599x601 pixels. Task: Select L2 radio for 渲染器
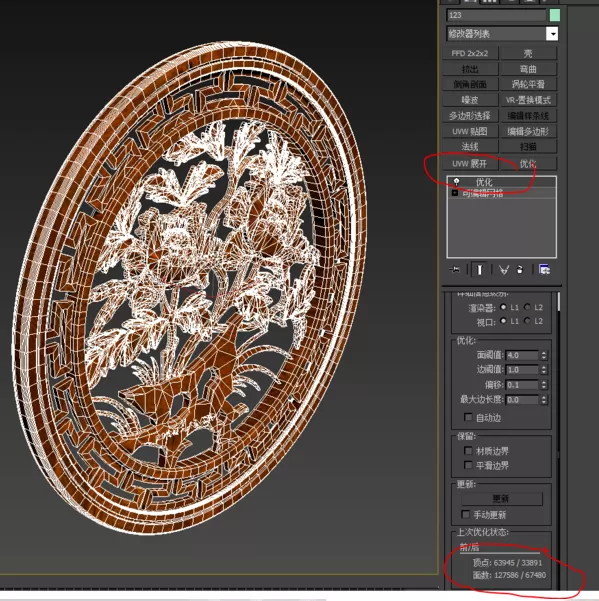click(x=527, y=307)
